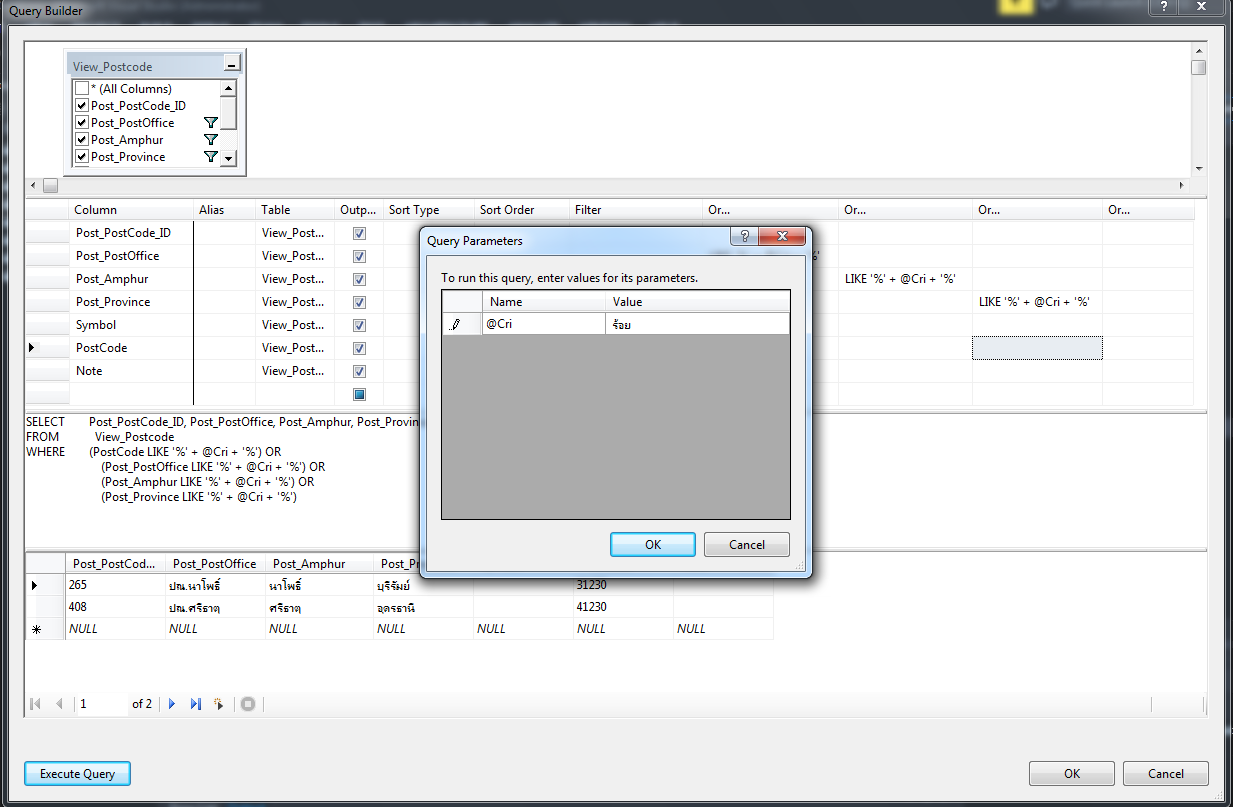The height and width of the screenshot is (807, 1233).
Task: Check the * (All Columns) checkbox
Action: [82, 89]
